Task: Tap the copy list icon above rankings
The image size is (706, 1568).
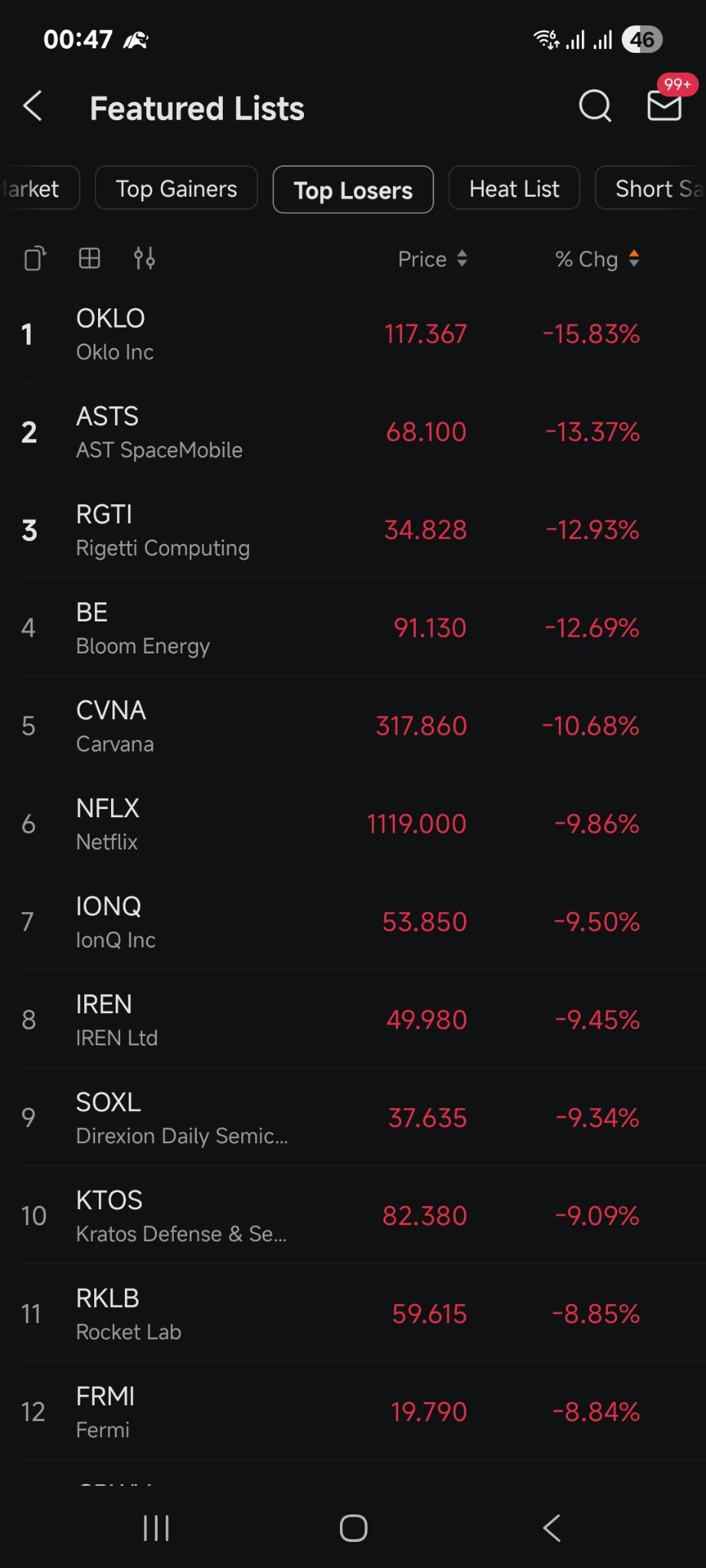Action: [x=35, y=259]
